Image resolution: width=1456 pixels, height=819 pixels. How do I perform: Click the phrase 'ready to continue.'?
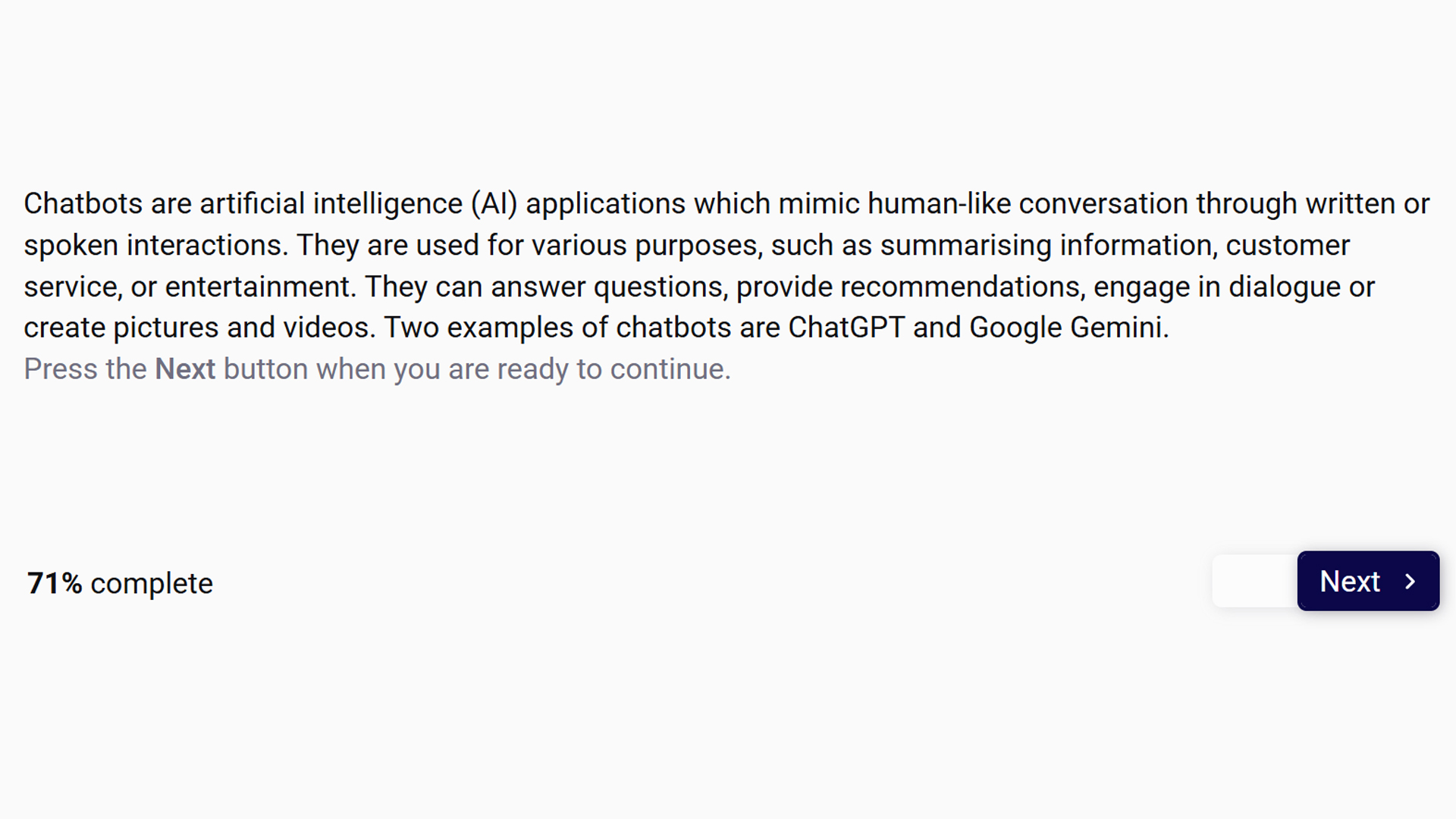pos(613,369)
